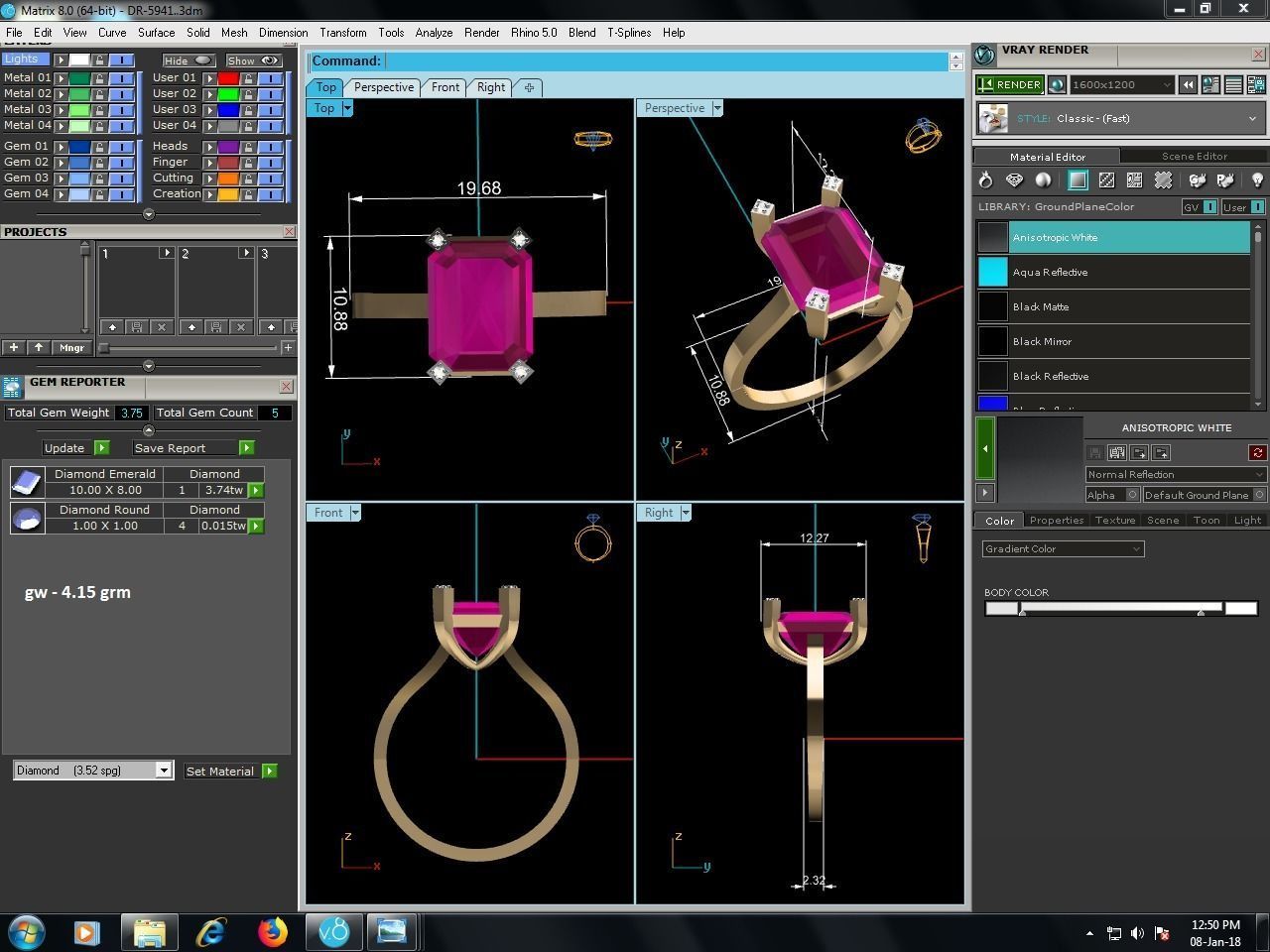Open the Front viewport dropdown arrow
The image size is (1270, 952).
click(355, 513)
